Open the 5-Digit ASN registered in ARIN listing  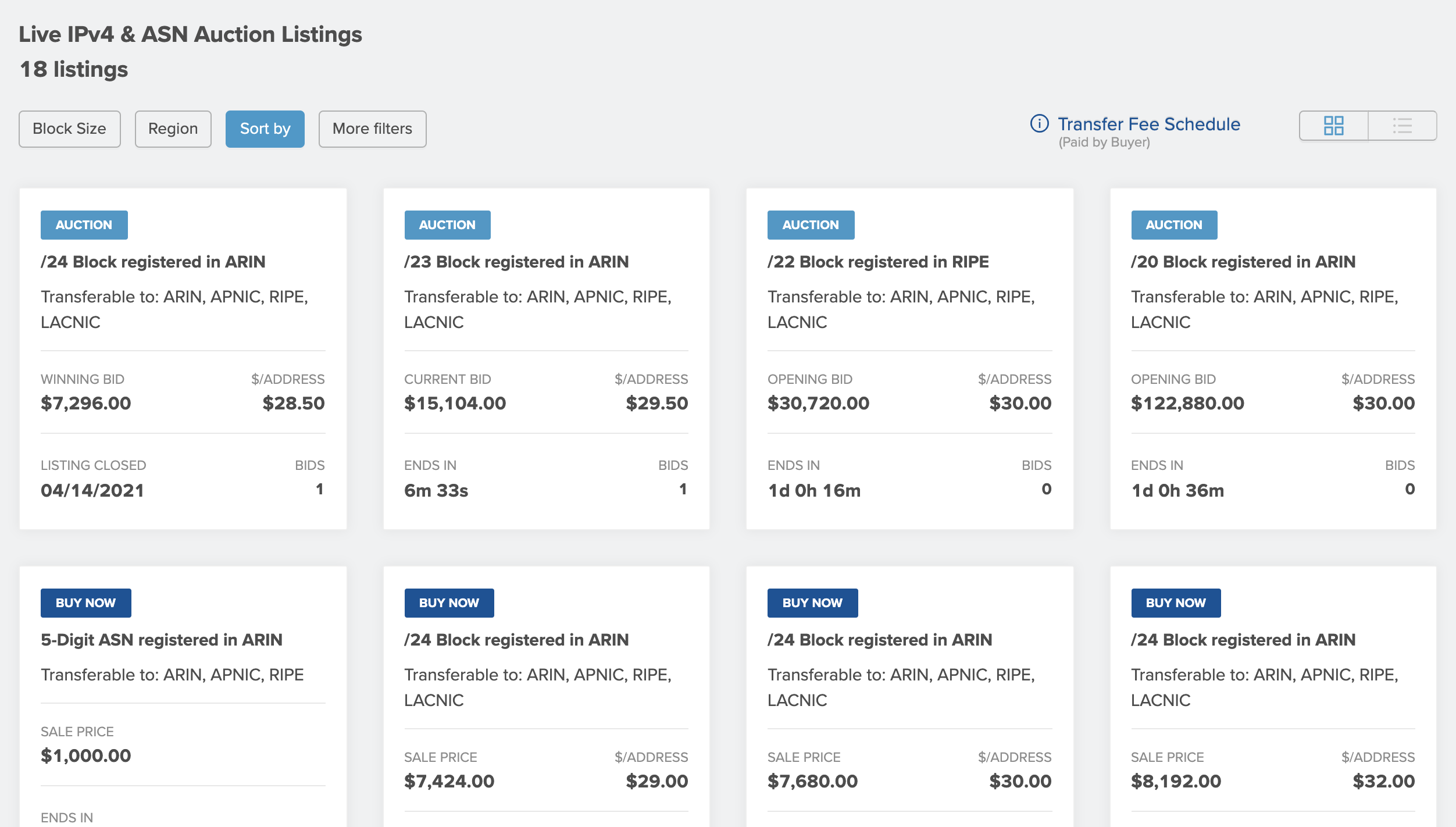coord(162,640)
